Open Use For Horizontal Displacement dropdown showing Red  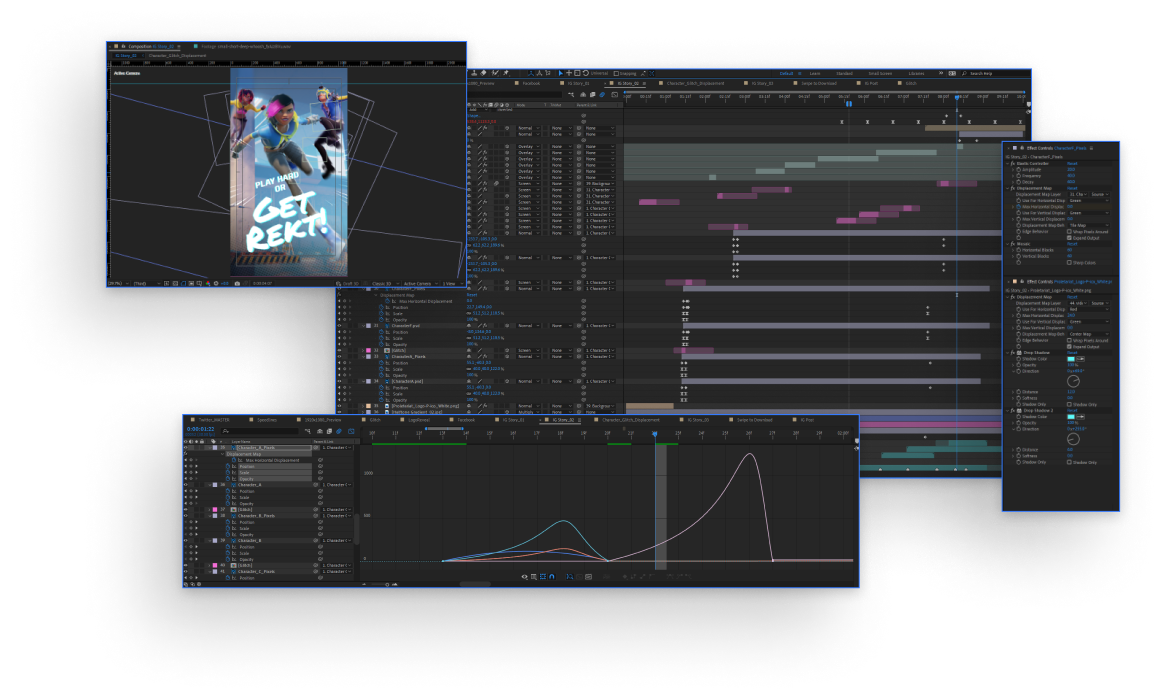coord(1089,309)
